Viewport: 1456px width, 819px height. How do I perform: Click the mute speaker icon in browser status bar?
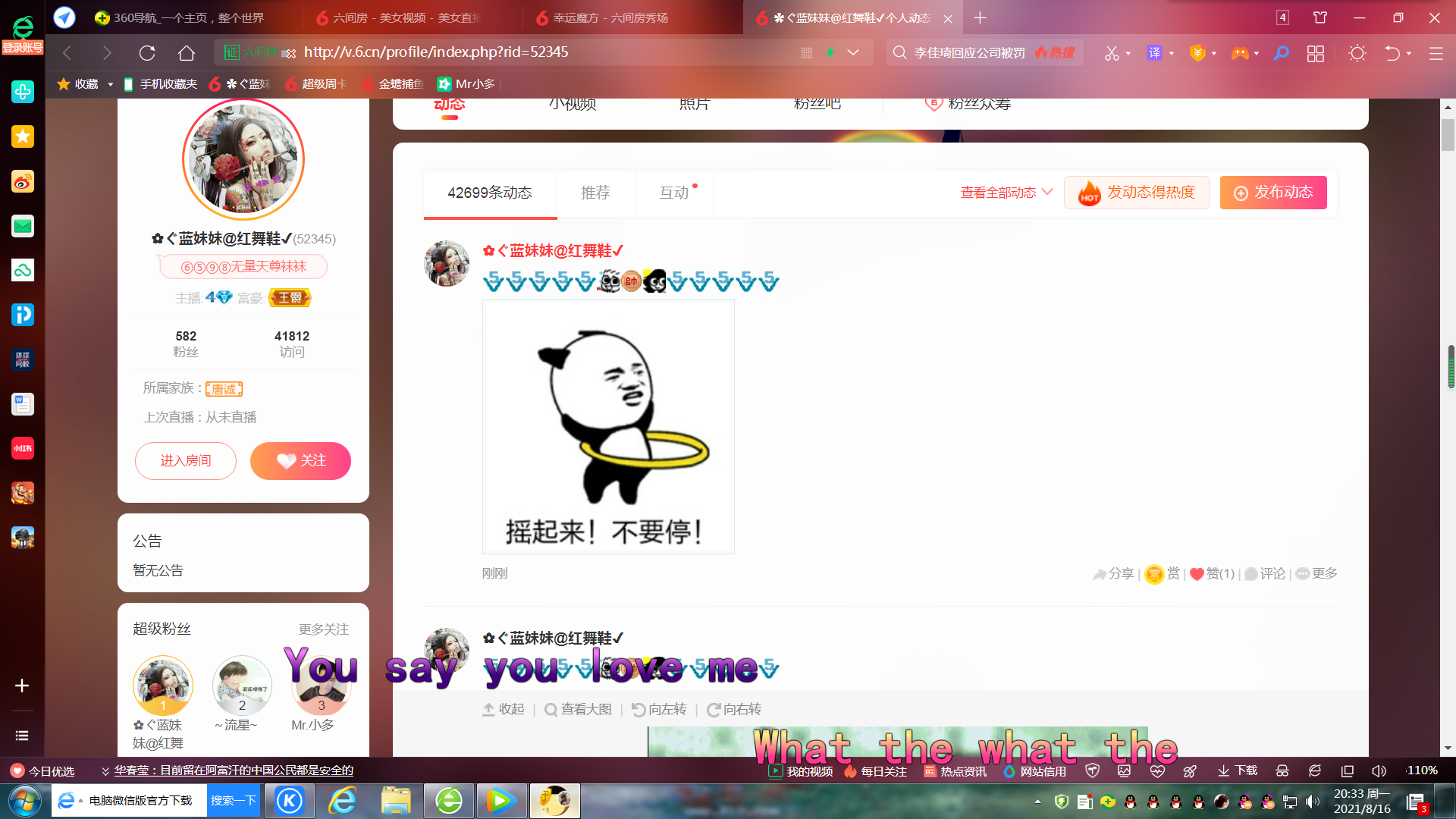pos(1379,770)
